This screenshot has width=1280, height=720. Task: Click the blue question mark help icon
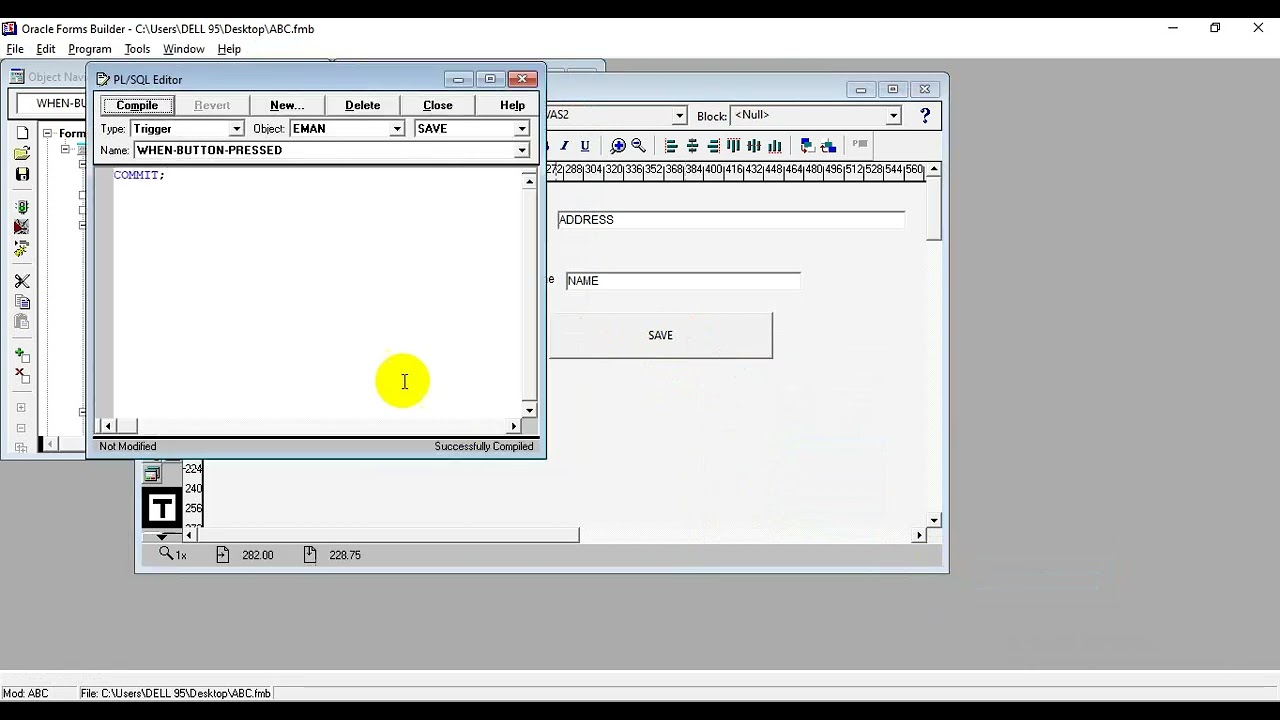(925, 116)
